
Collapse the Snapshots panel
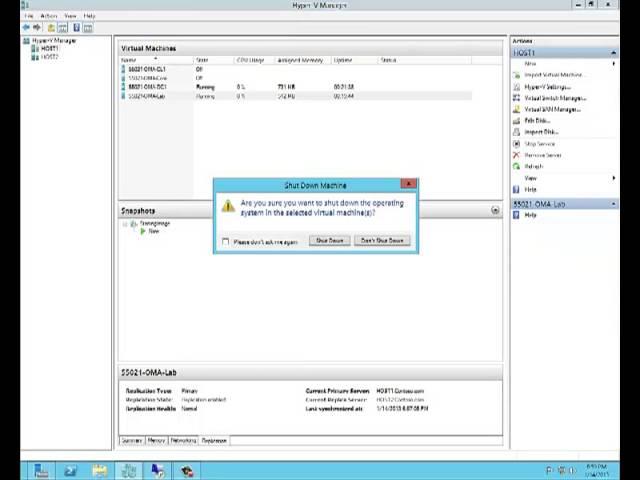point(495,211)
